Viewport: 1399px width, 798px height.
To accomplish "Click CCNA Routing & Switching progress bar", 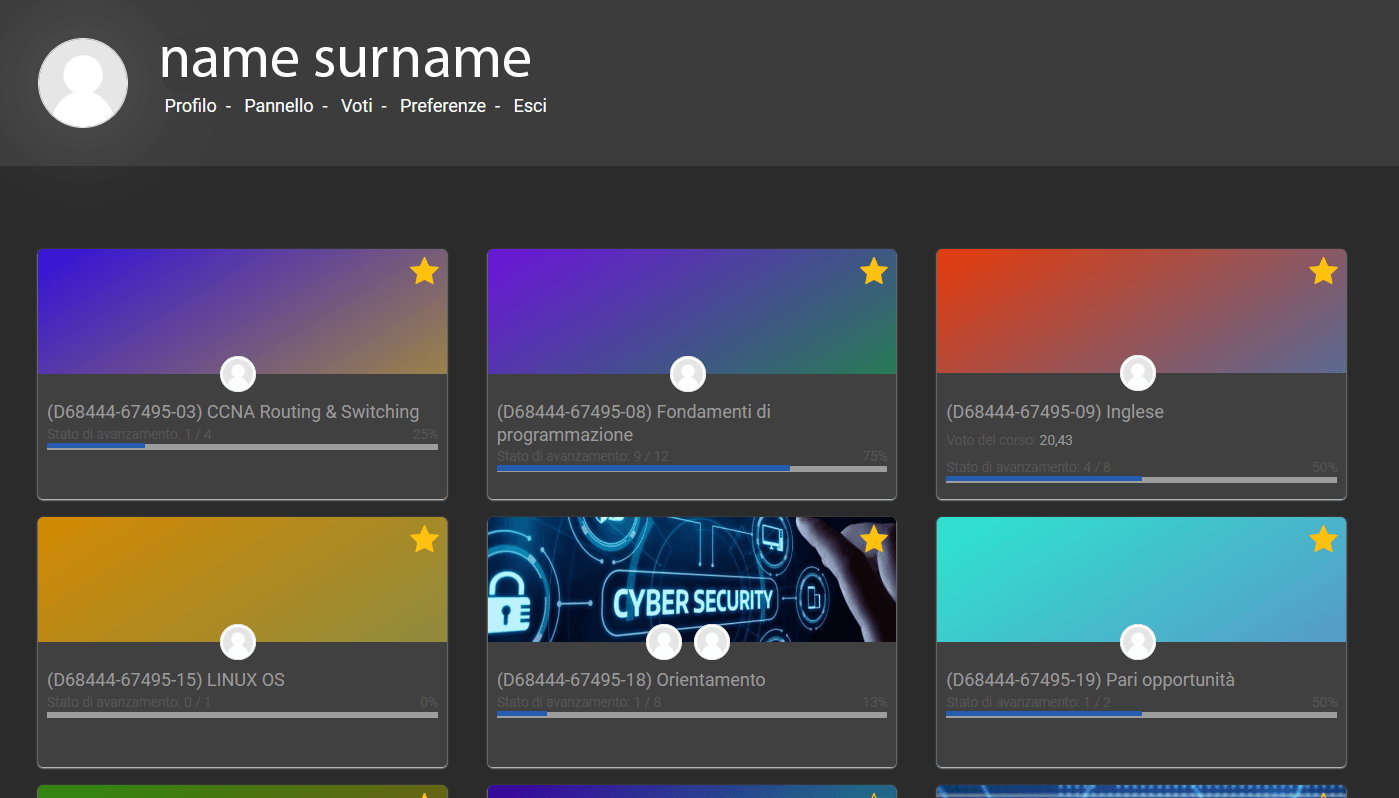I will click(242, 447).
